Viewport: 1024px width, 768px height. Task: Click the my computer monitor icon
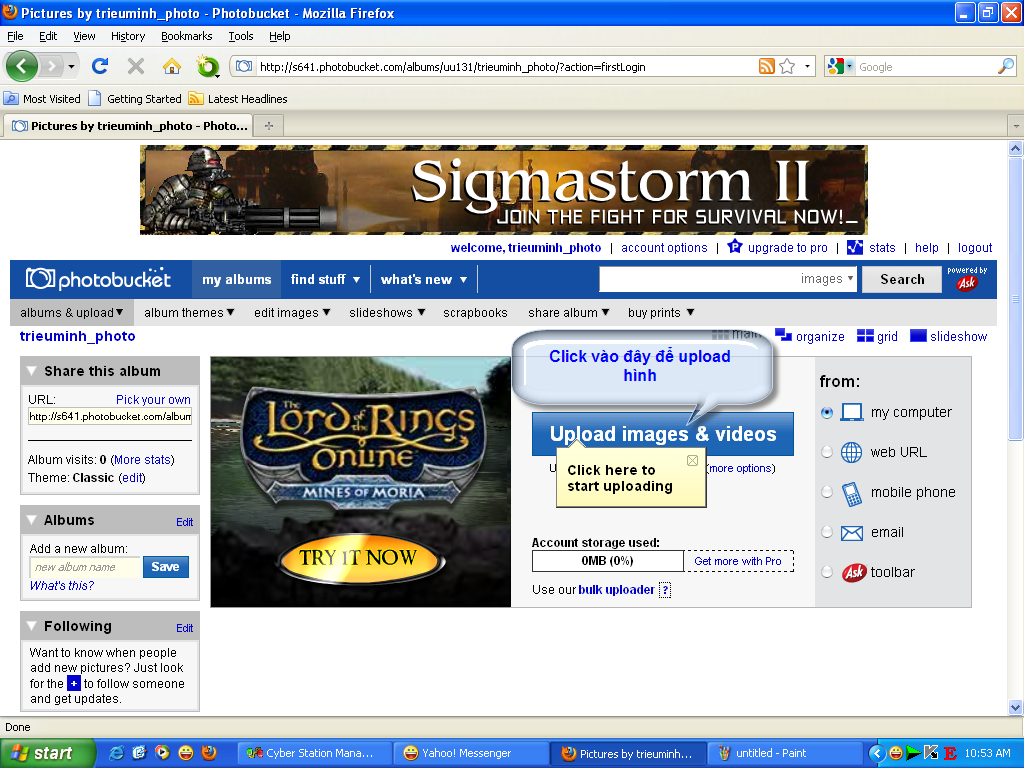(x=852, y=412)
